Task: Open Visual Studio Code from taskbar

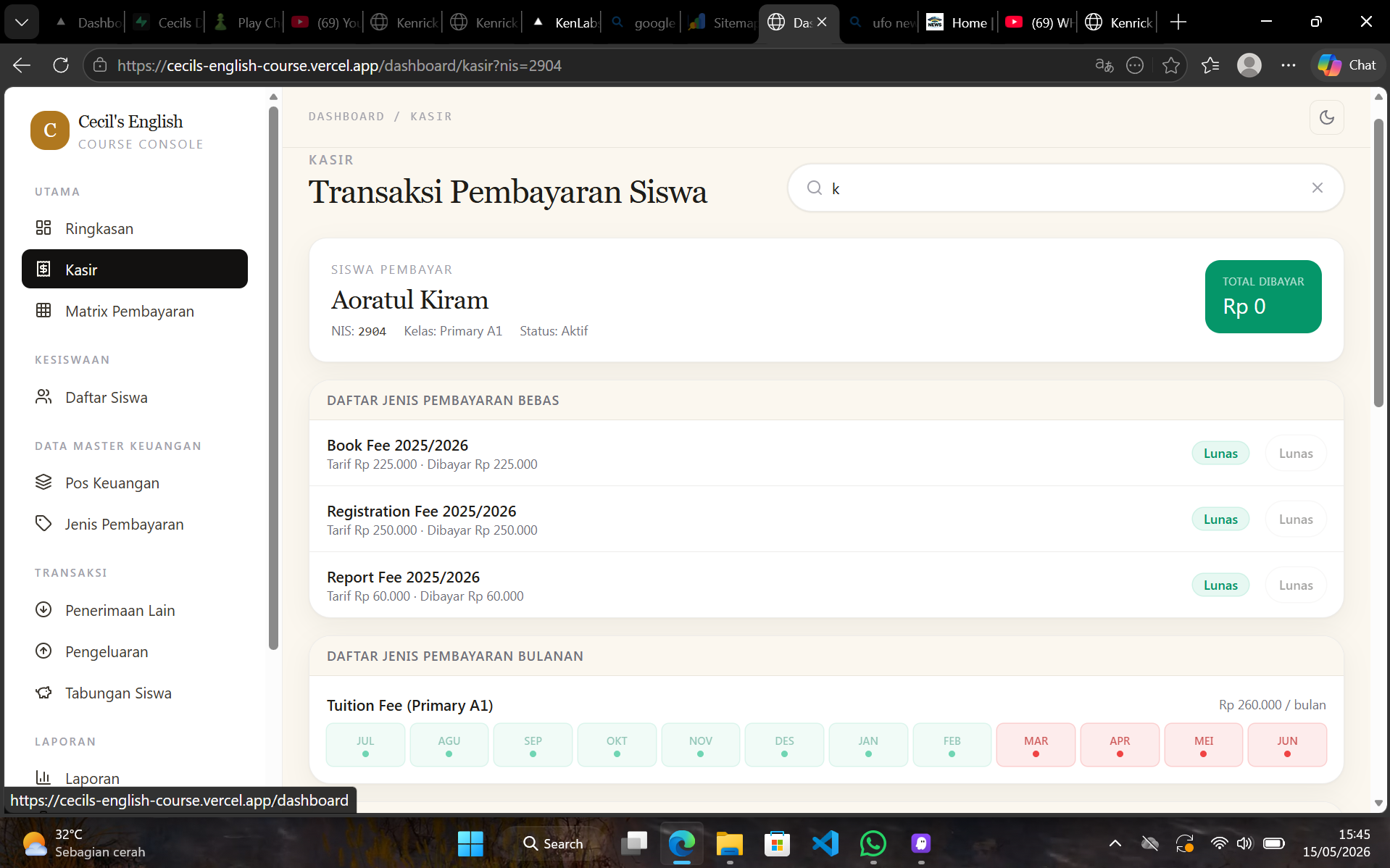Action: (x=825, y=843)
